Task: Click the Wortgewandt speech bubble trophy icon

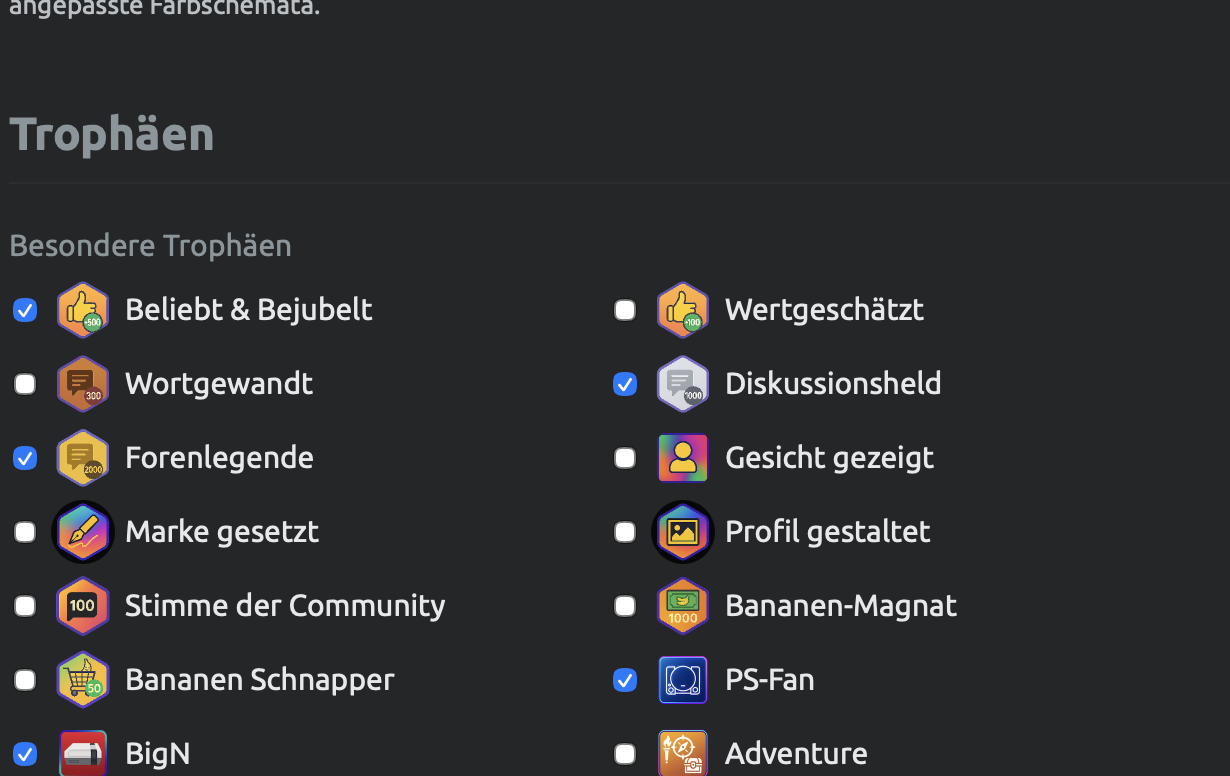Action: [83, 384]
